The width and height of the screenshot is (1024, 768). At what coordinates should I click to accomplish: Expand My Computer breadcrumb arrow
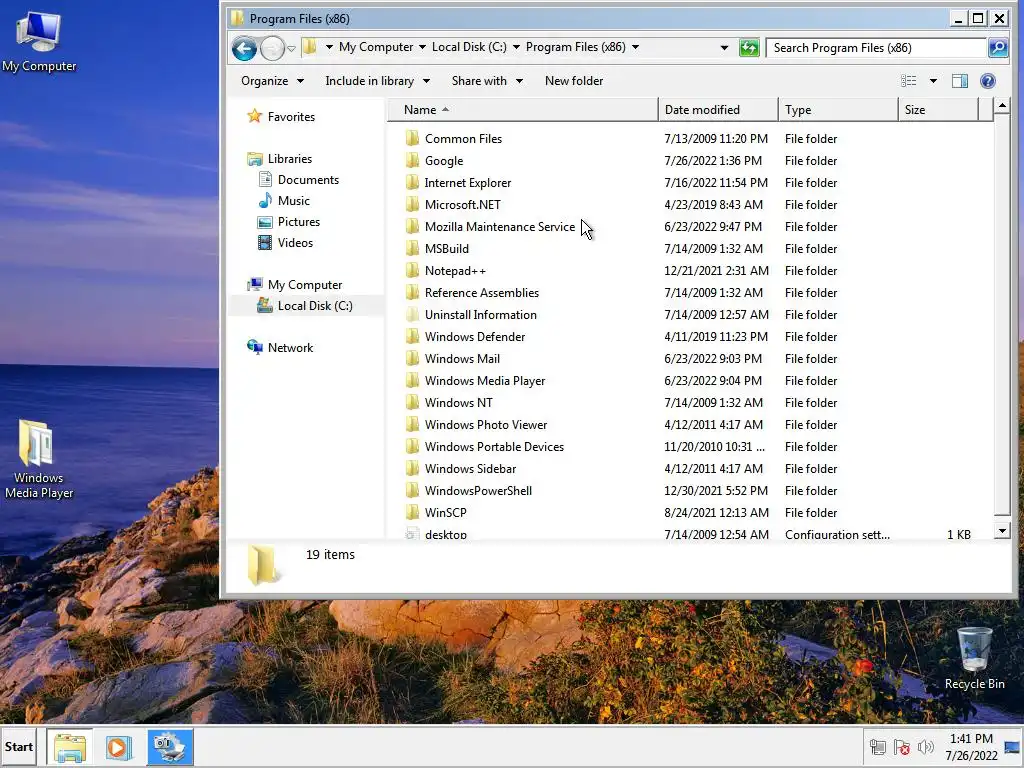click(423, 47)
